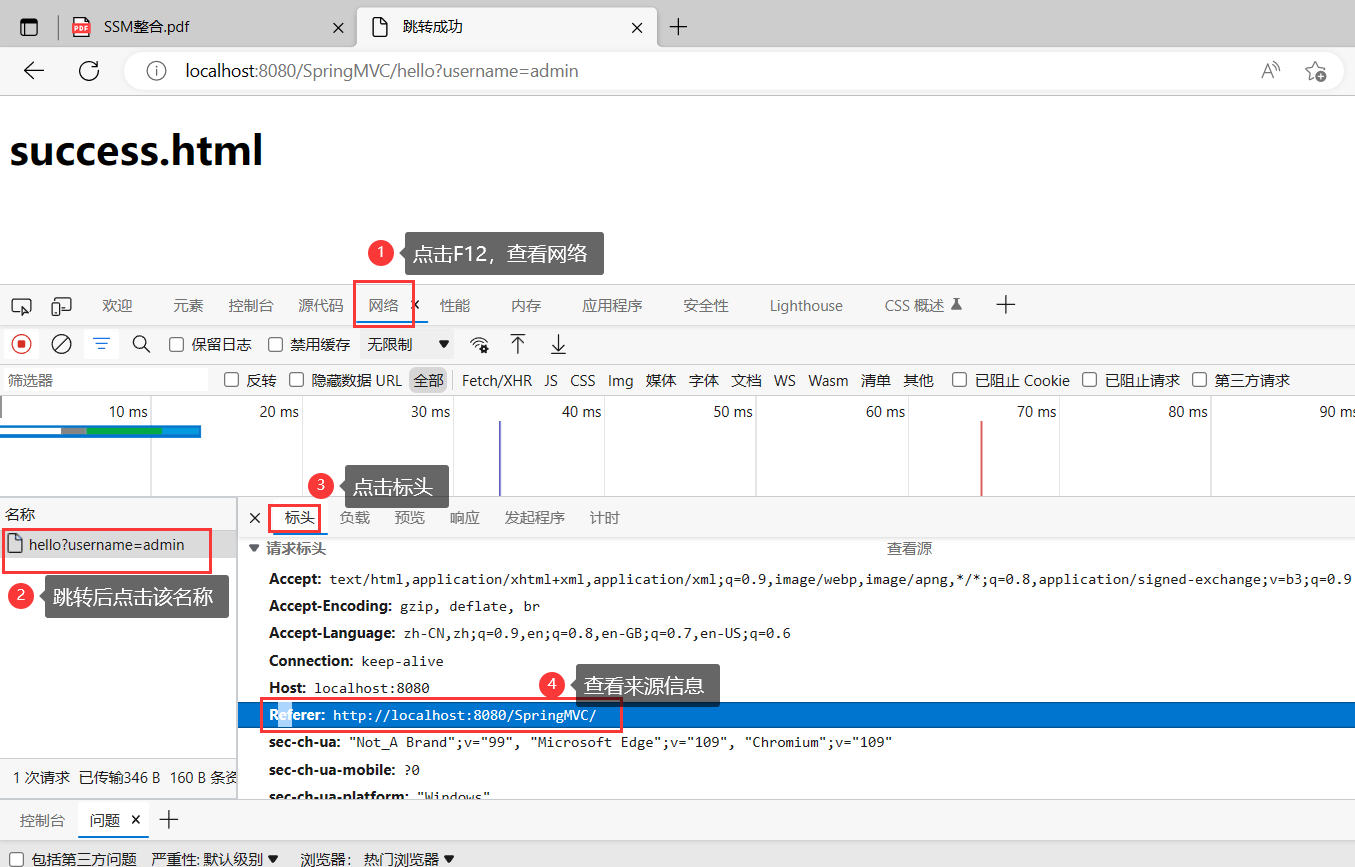Open the Lighthouse DevTools tab
The height and width of the screenshot is (867, 1355).
coord(806,306)
